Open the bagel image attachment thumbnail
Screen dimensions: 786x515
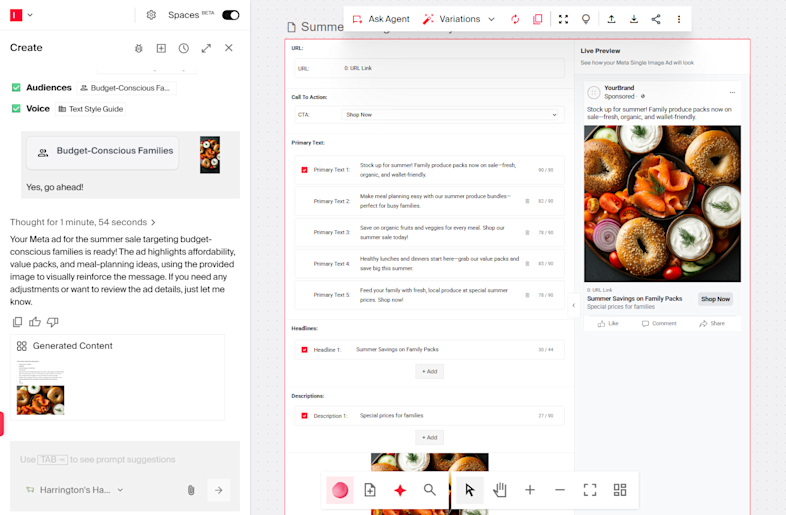[210, 155]
